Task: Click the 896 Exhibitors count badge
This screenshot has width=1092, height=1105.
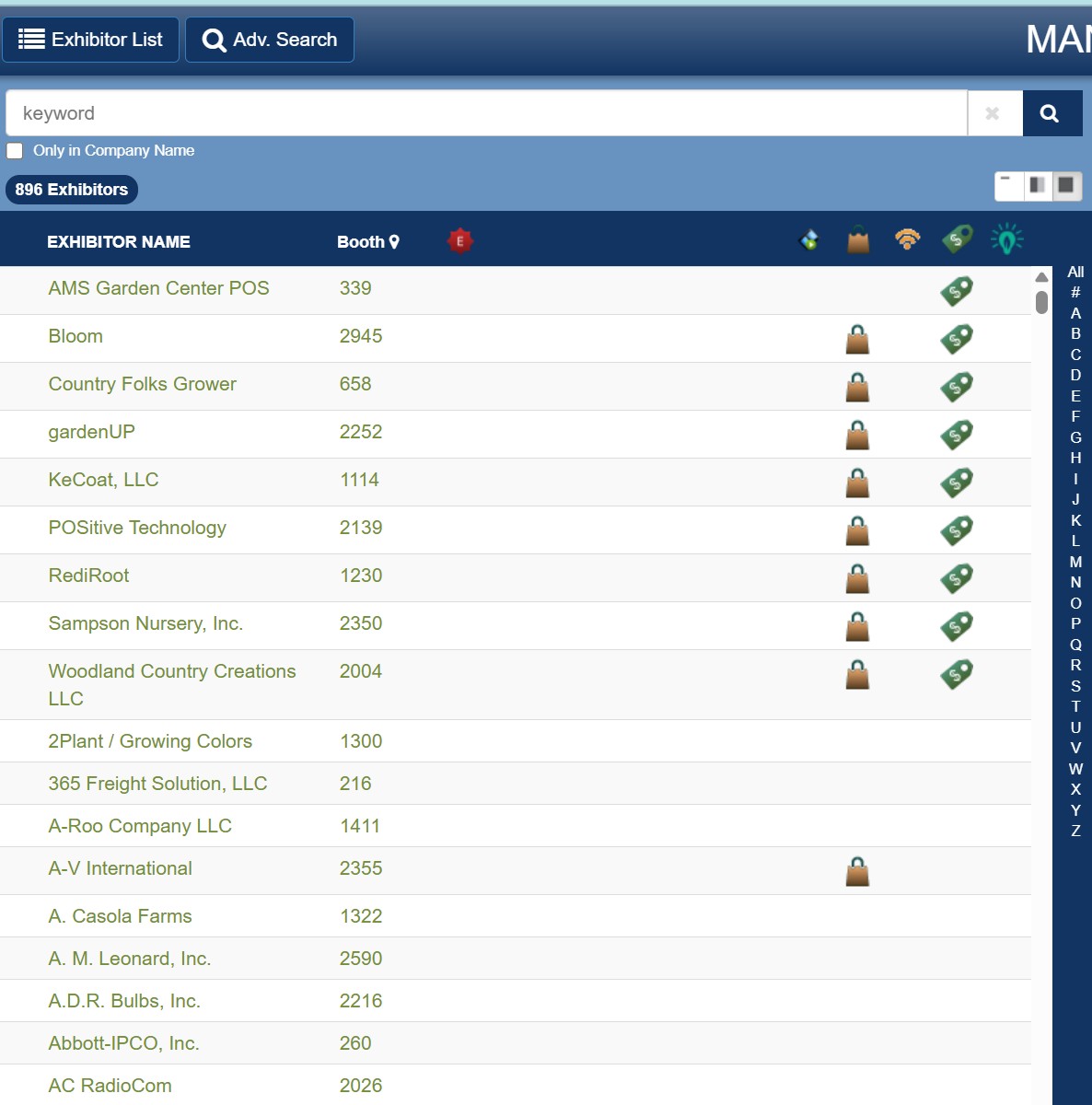Action: [x=72, y=190]
